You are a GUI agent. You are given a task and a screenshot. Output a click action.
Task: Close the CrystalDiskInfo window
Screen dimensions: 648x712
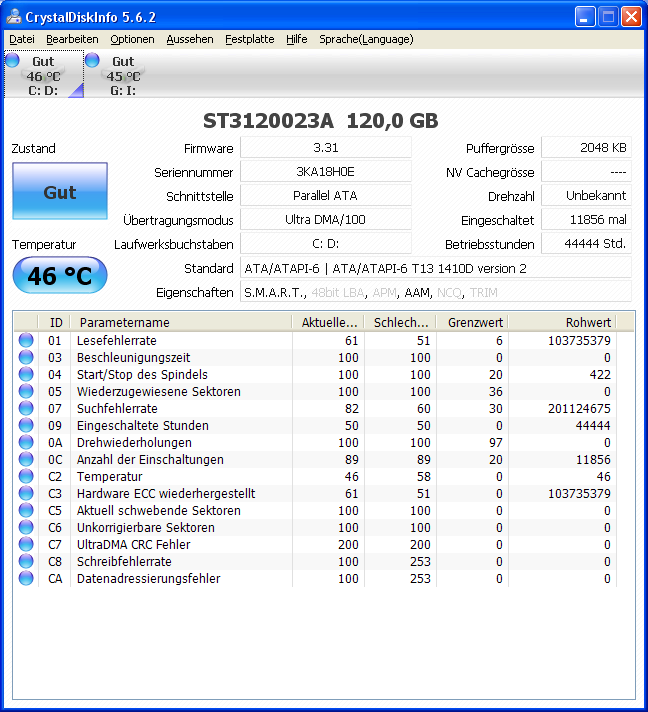[631, 17]
